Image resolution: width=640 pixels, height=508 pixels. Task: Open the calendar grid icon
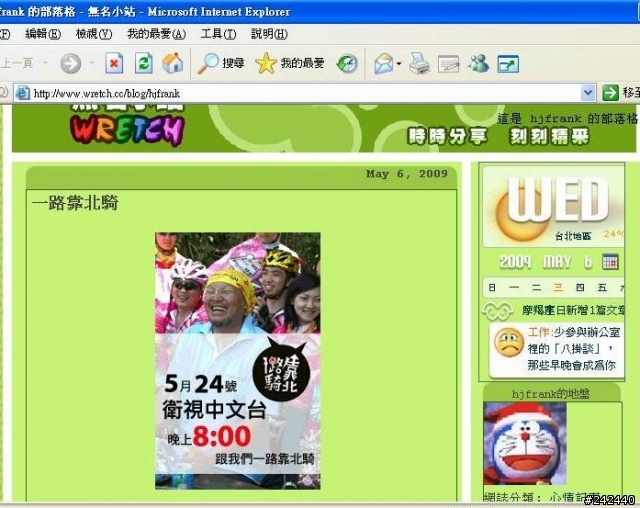(x=610, y=262)
